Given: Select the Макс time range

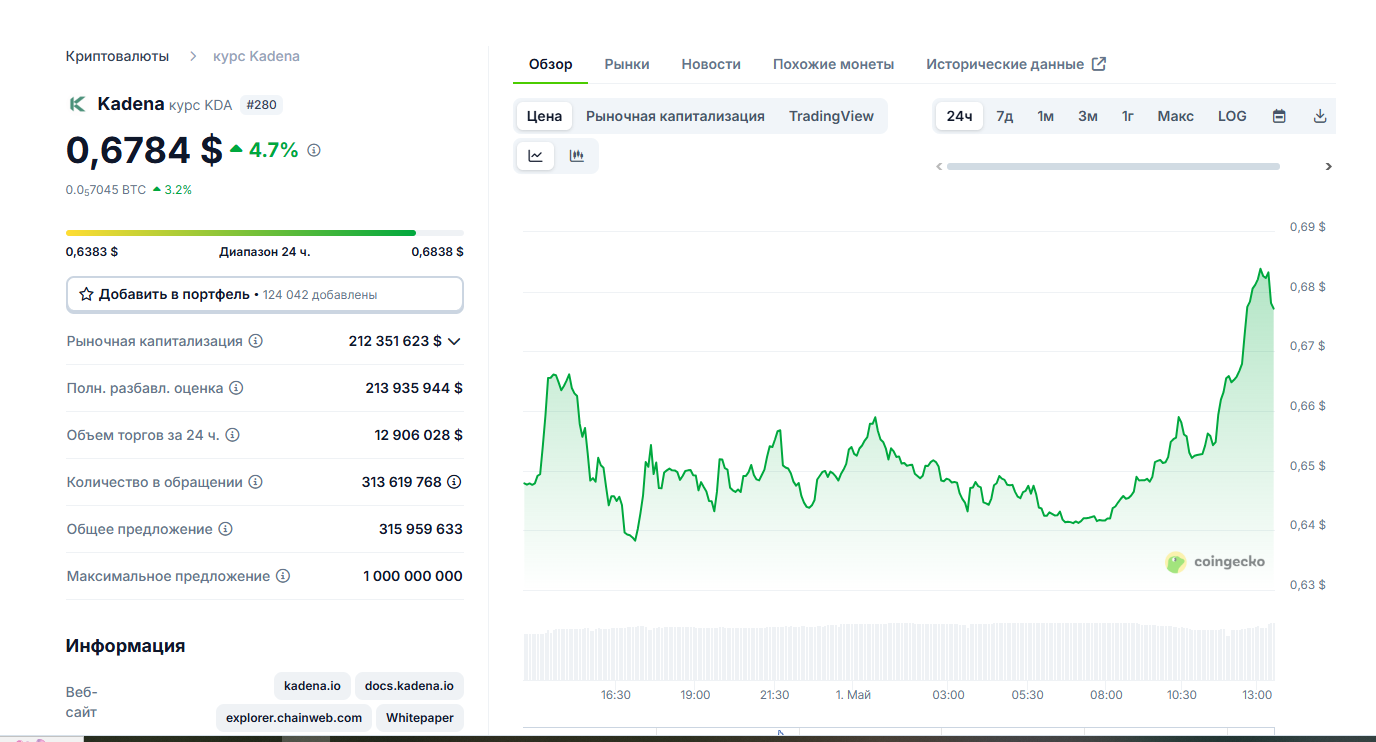Looking at the screenshot, I should coord(1176,116).
